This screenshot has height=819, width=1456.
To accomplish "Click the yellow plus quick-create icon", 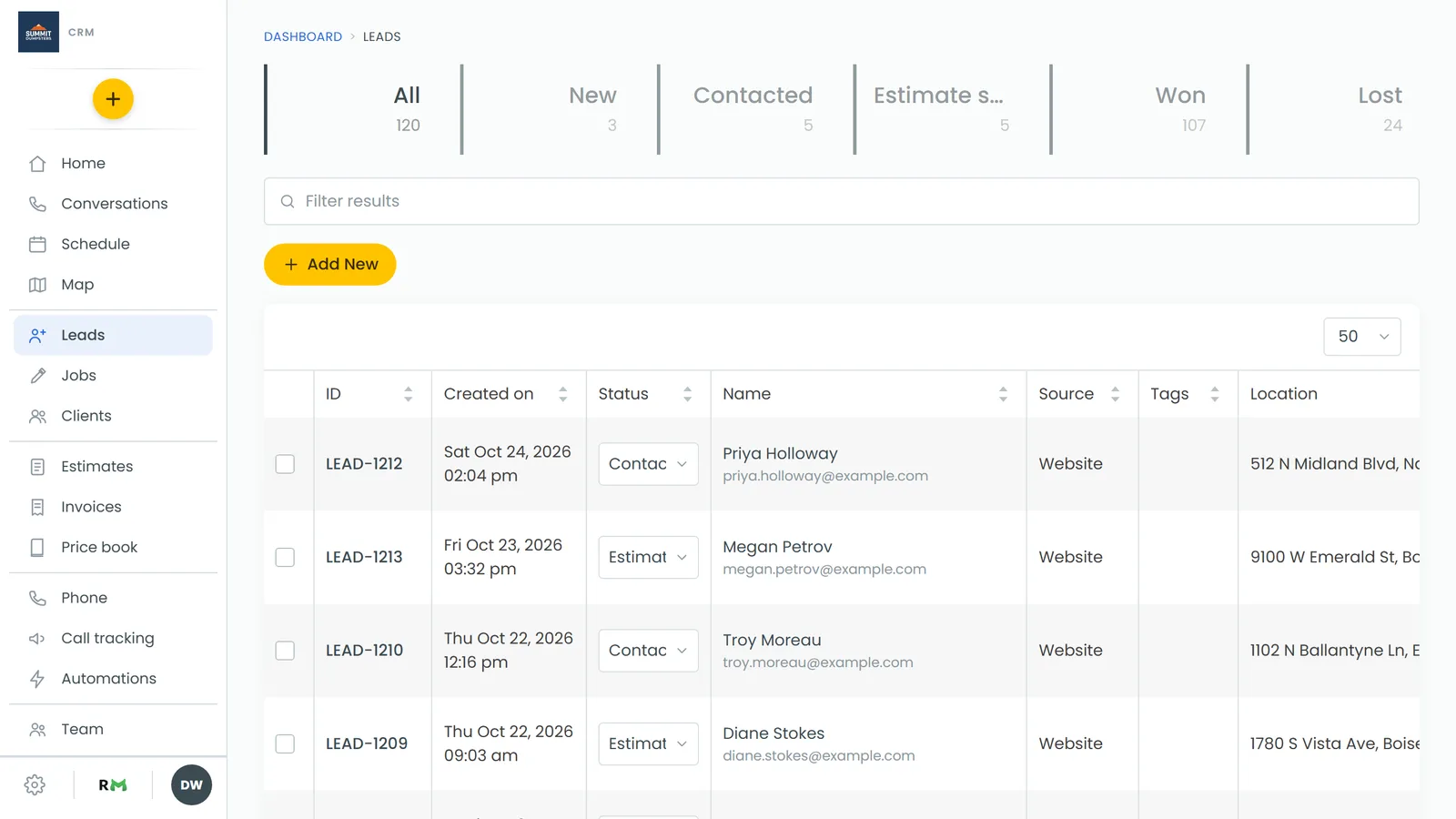I will 113,99.
